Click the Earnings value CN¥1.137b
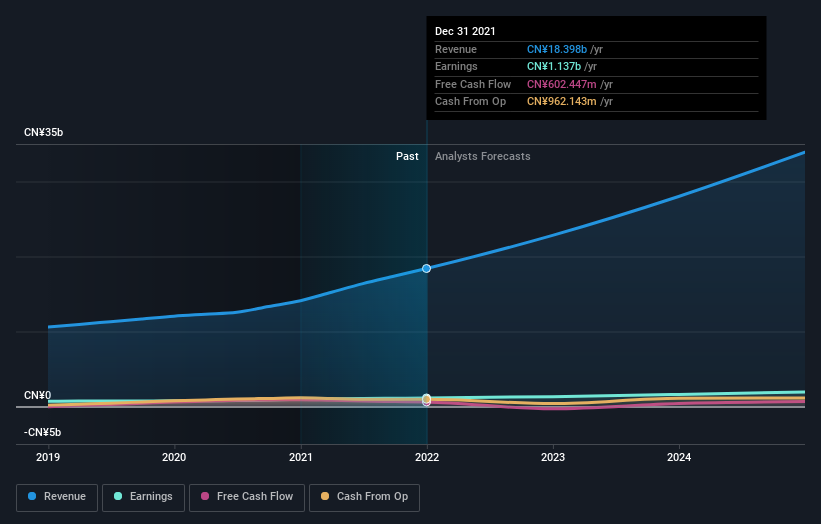Image resolution: width=821 pixels, height=524 pixels. (x=554, y=66)
